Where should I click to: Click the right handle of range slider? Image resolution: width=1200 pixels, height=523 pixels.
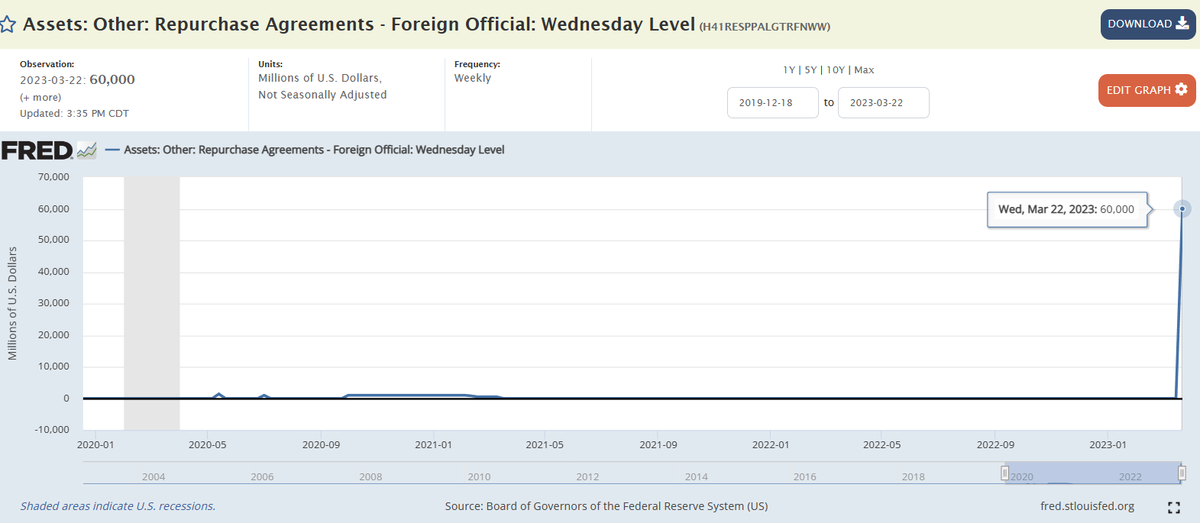pyautogui.click(x=1182, y=473)
